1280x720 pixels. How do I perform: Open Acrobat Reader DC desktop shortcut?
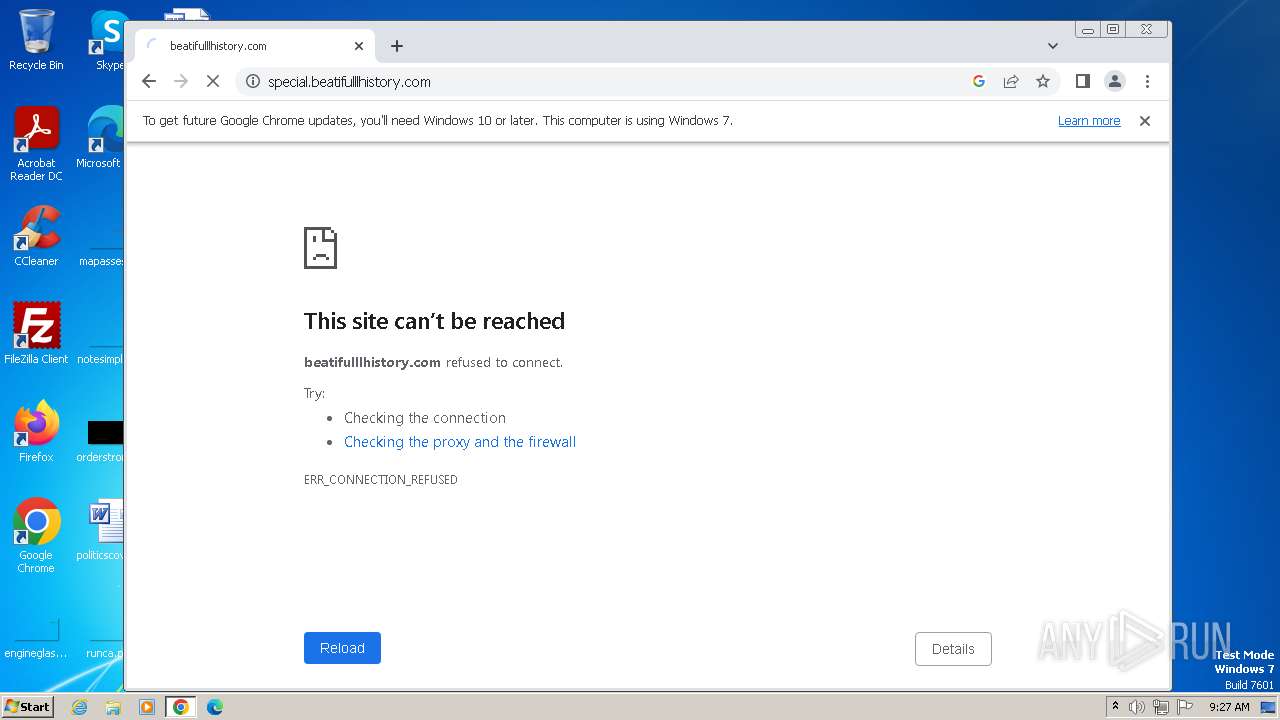tap(36, 144)
